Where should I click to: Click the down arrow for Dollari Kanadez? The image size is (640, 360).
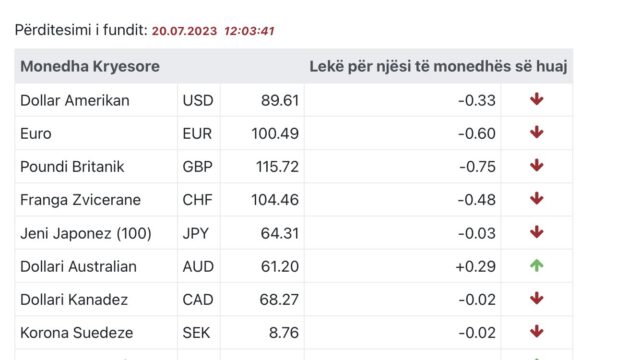coord(536,298)
